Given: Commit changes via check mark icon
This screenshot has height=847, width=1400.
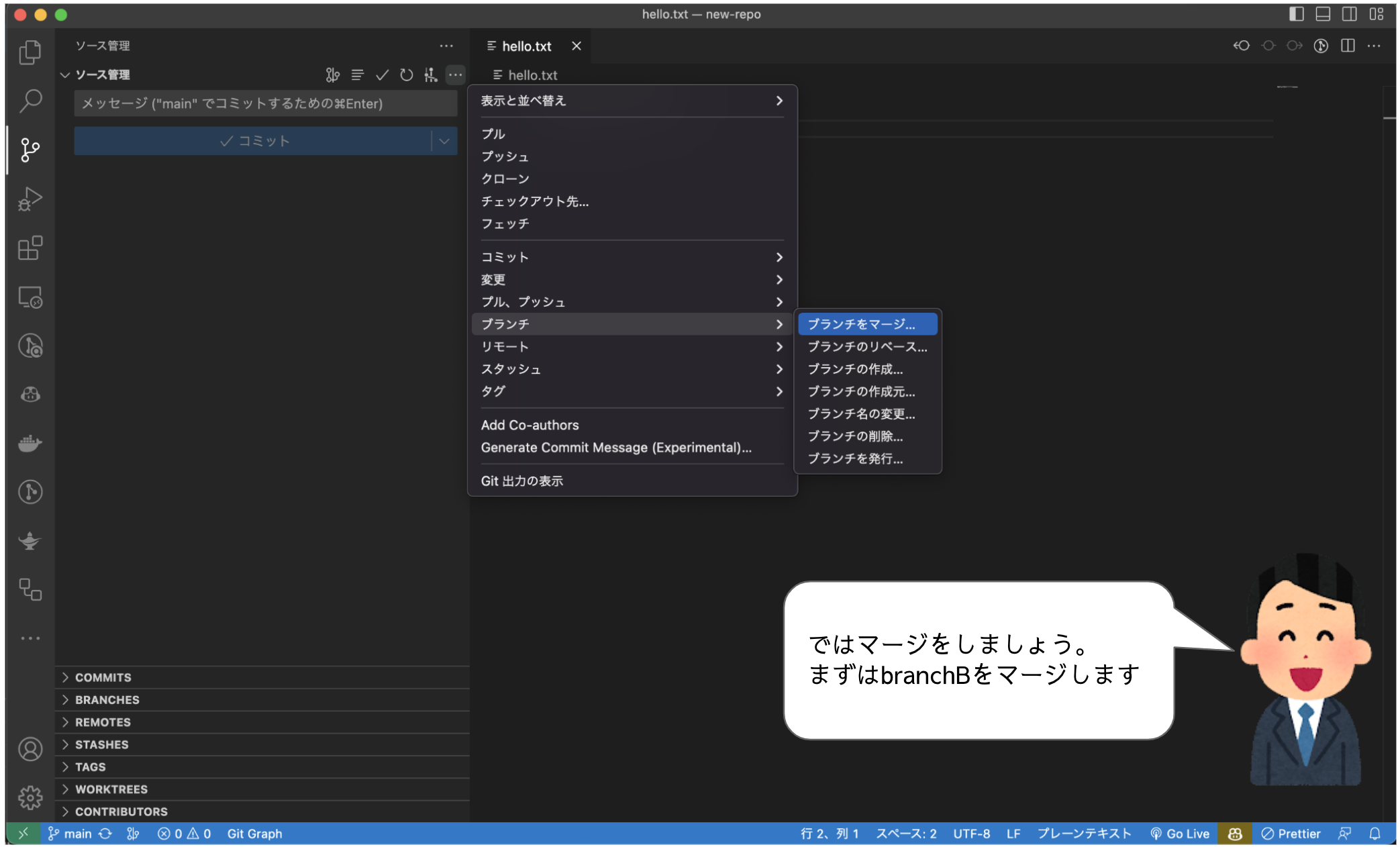Looking at the screenshot, I should click(x=383, y=74).
